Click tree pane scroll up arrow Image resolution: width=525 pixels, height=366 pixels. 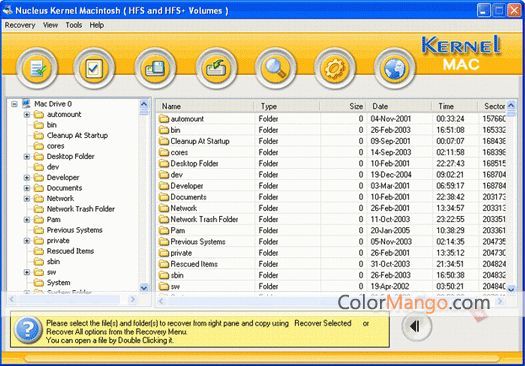(x=144, y=104)
